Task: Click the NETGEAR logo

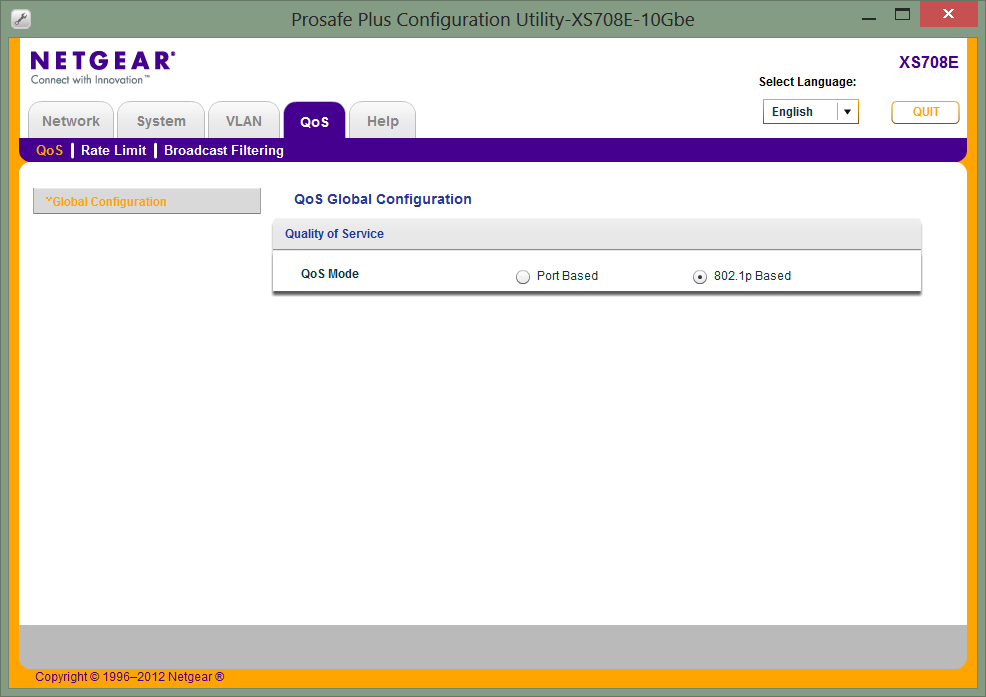Action: pyautogui.click(x=102, y=67)
